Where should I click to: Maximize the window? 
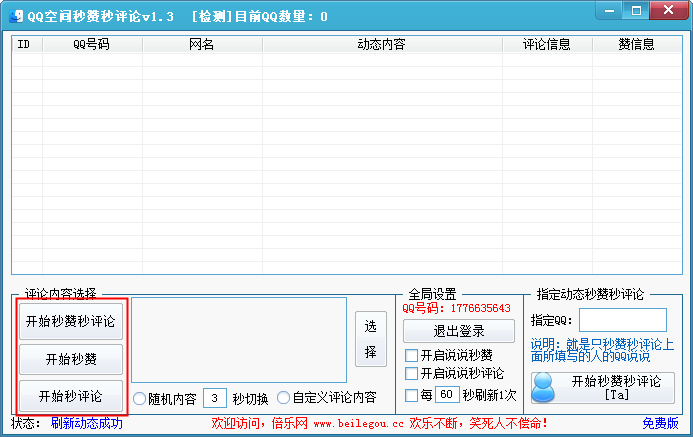click(x=636, y=11)
